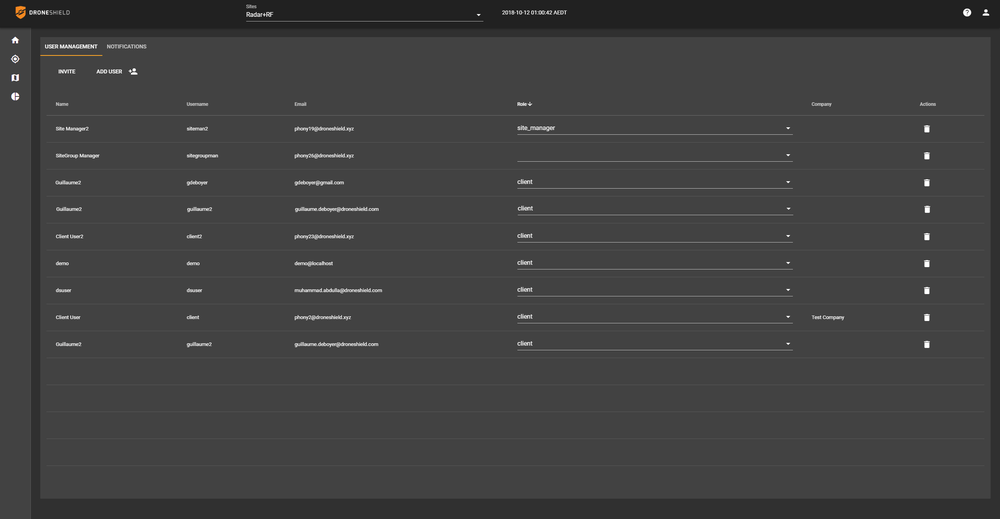The width and height of the screenshot is (1000, 519).
Task: Sort the table by Role column header
Action: pyautogui.click(x=524, y=104)
